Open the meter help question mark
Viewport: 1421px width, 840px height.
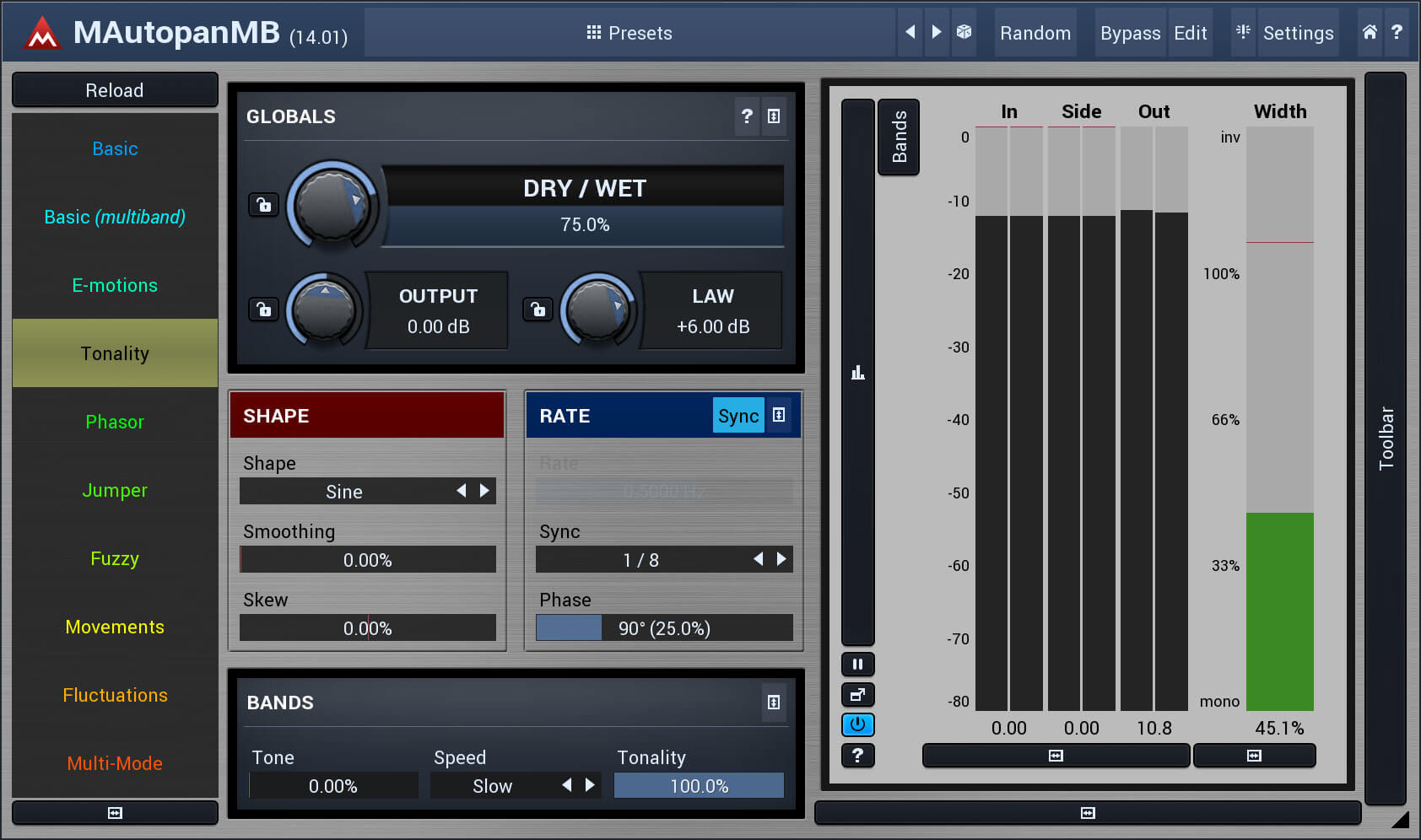click(858, 756)
